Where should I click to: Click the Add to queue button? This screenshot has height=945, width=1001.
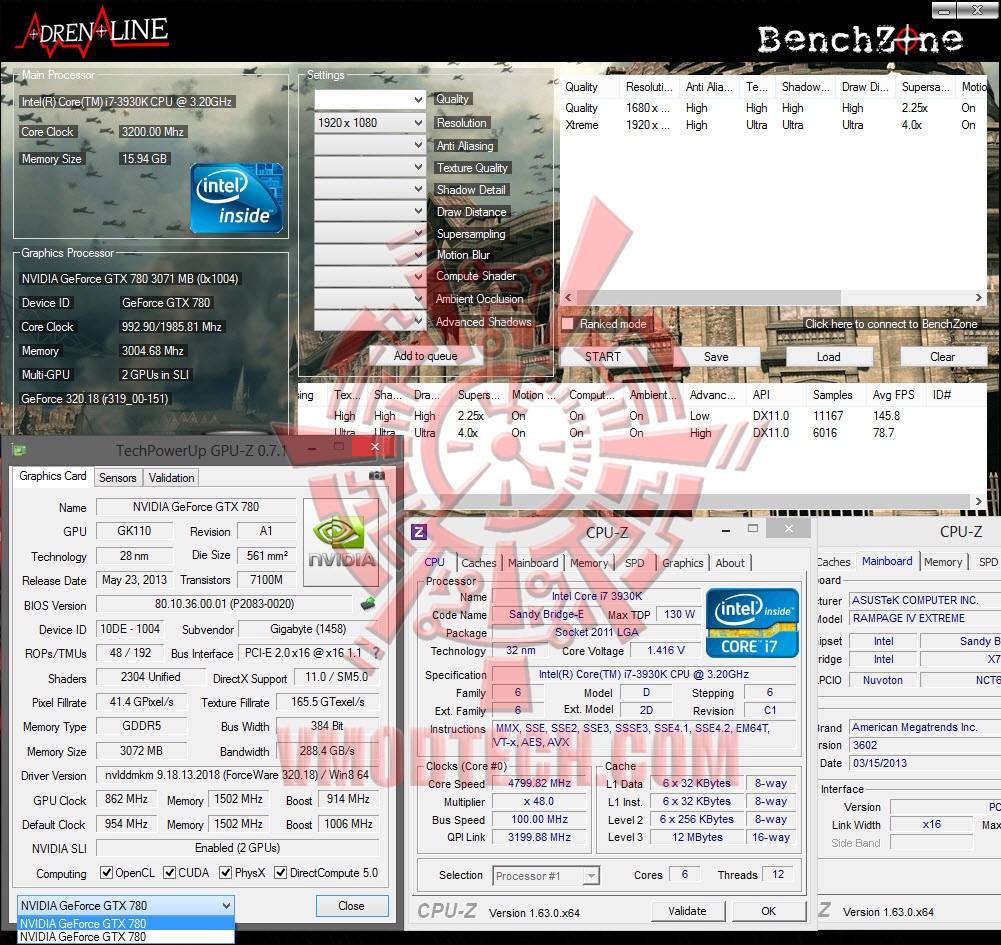point(425,356)
